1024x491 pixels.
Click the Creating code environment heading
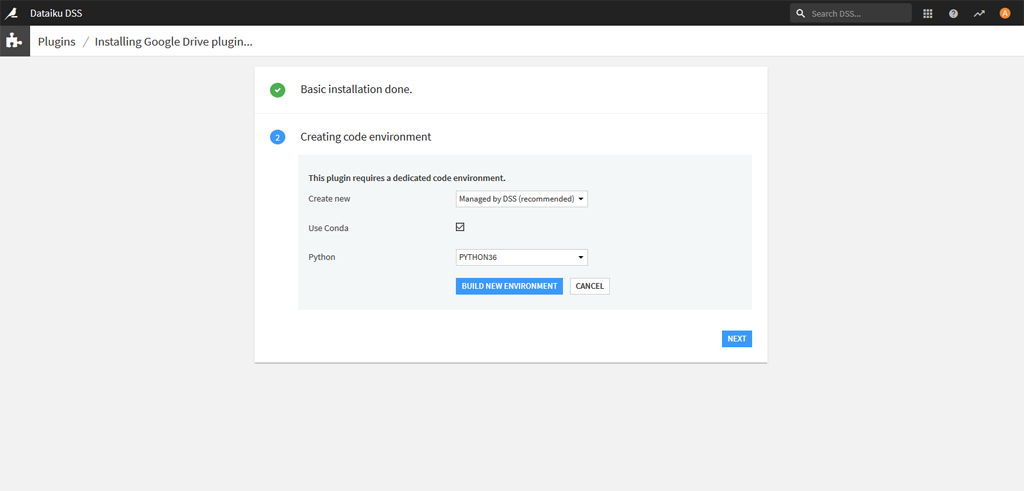(366, 137)
